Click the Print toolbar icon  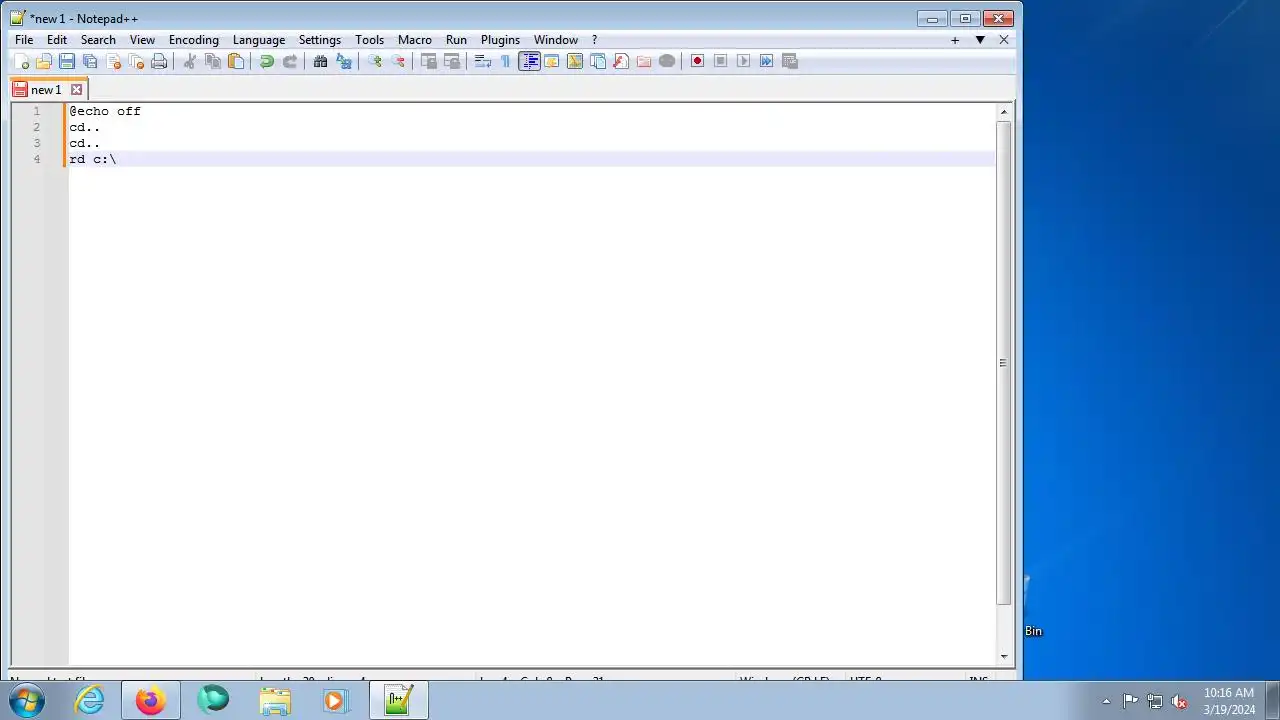point(159,61)
